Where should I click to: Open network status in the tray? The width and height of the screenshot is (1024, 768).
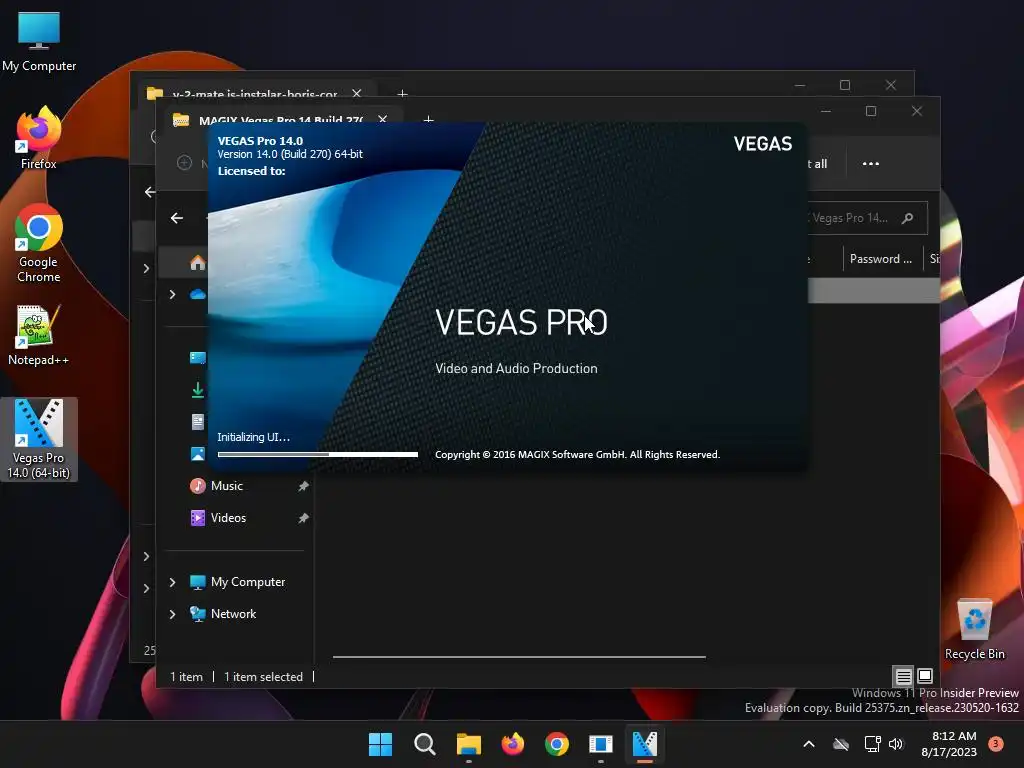[x=872, y=744]
